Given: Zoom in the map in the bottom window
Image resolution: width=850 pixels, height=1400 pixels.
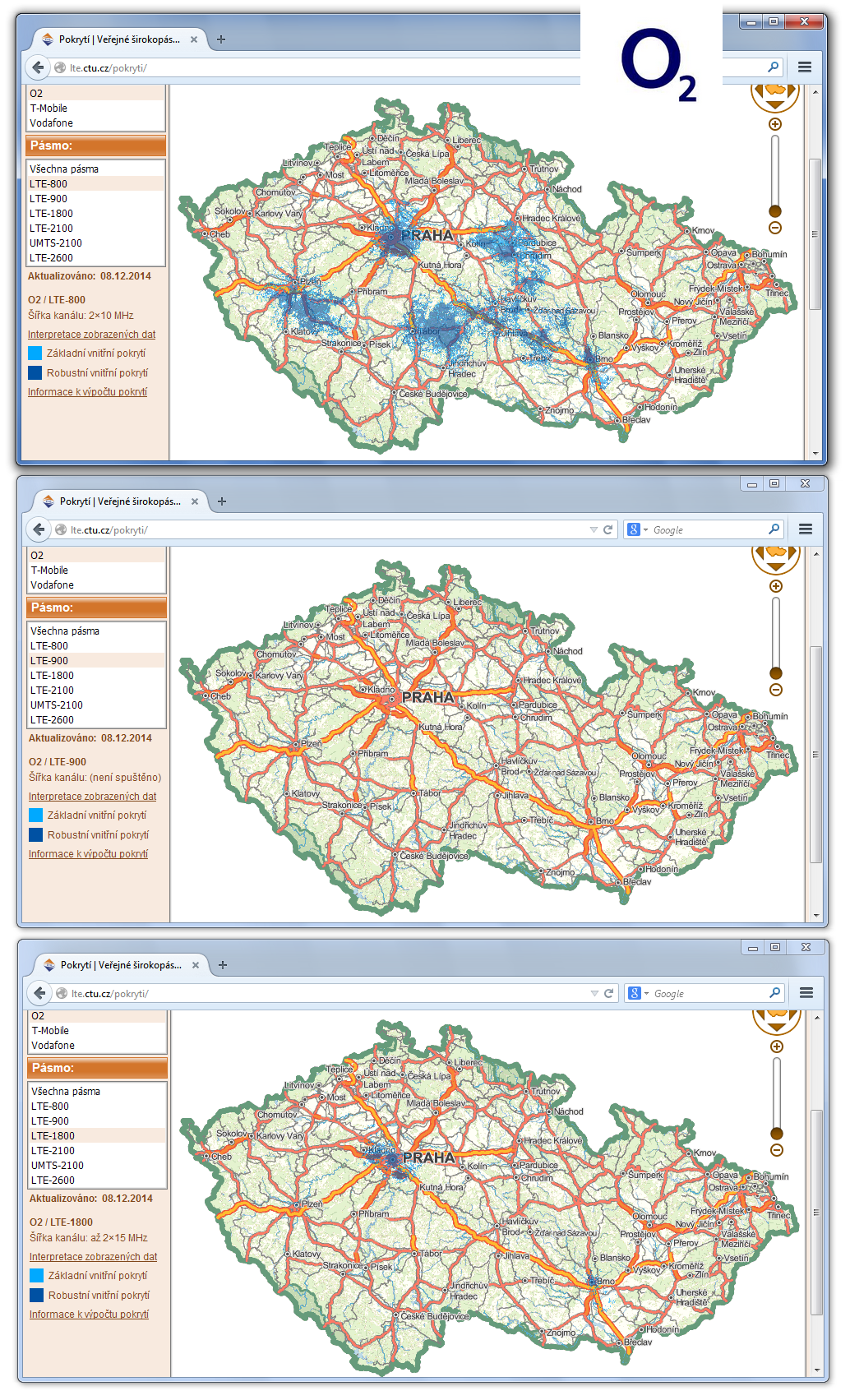Looking at the screenshot, I should coord(776,1047).
